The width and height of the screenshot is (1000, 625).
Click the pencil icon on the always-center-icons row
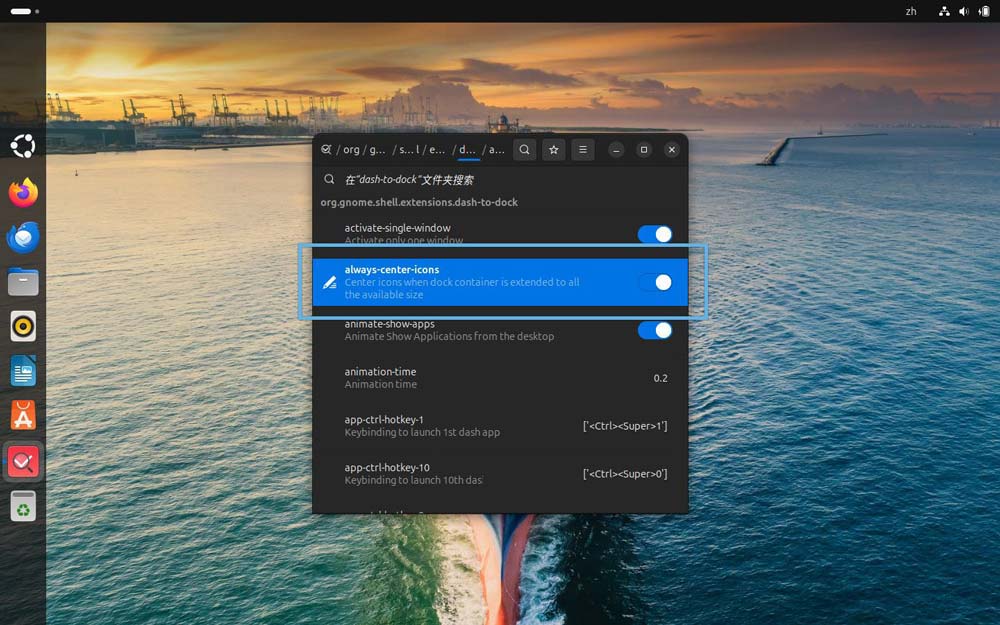click(330, 283)
